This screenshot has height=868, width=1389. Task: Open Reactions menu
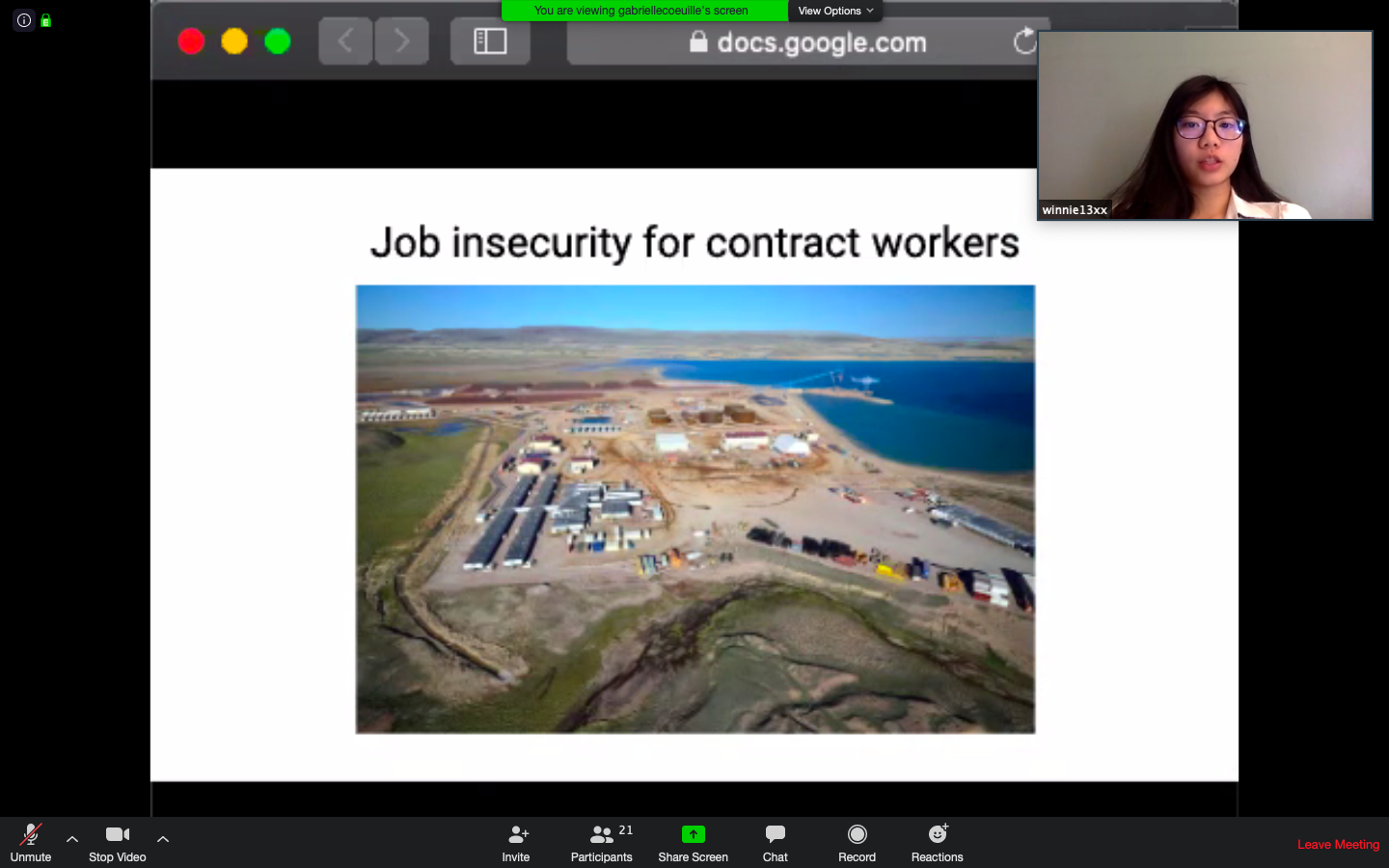(x=938, y=843)
